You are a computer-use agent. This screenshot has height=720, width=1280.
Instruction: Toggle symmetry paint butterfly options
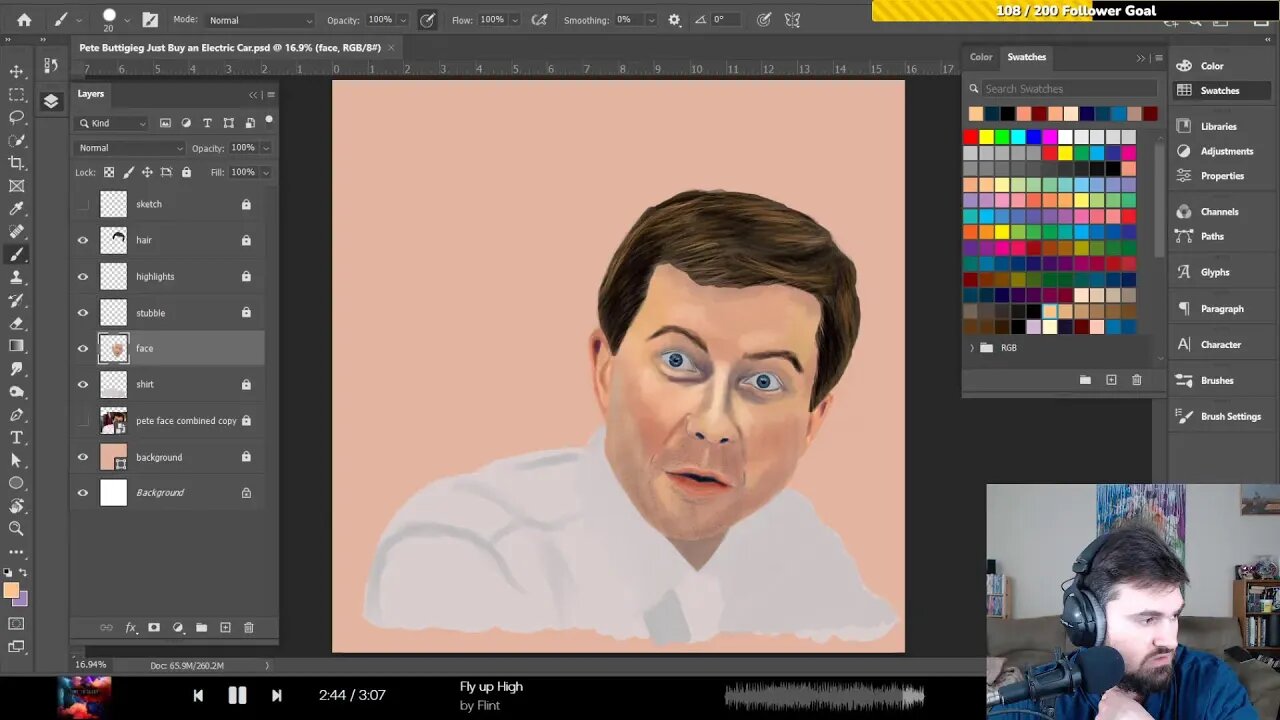[793, 19]
